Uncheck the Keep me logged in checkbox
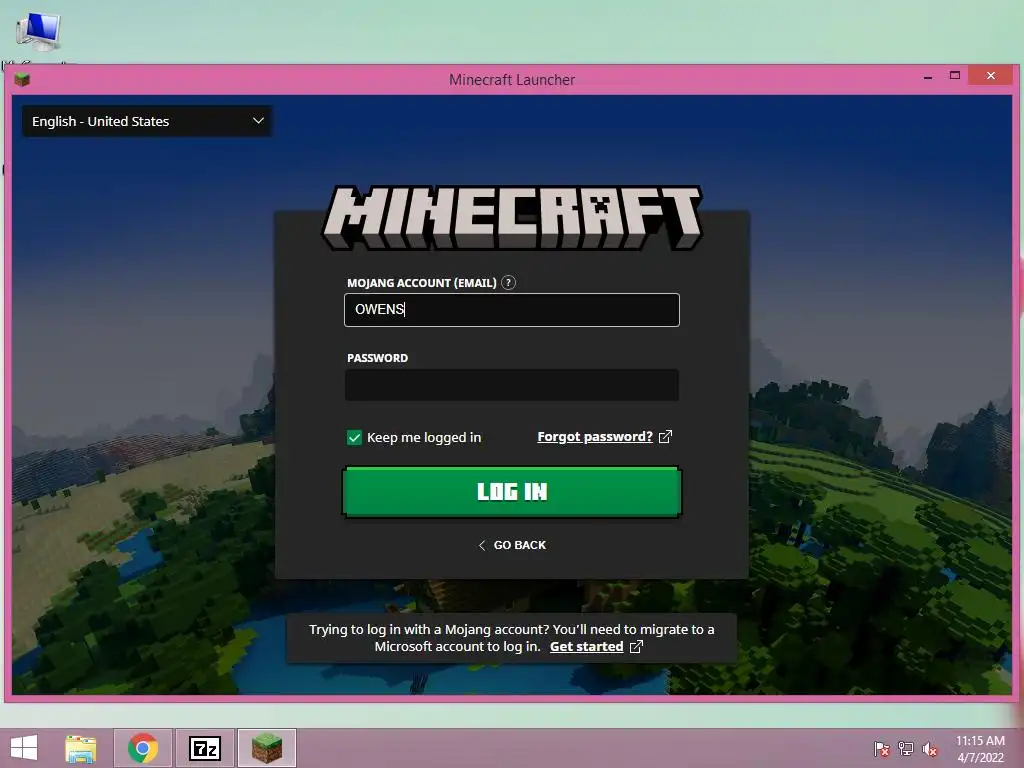The height and width of the screenshot is (768, 1024). [354, 438]
